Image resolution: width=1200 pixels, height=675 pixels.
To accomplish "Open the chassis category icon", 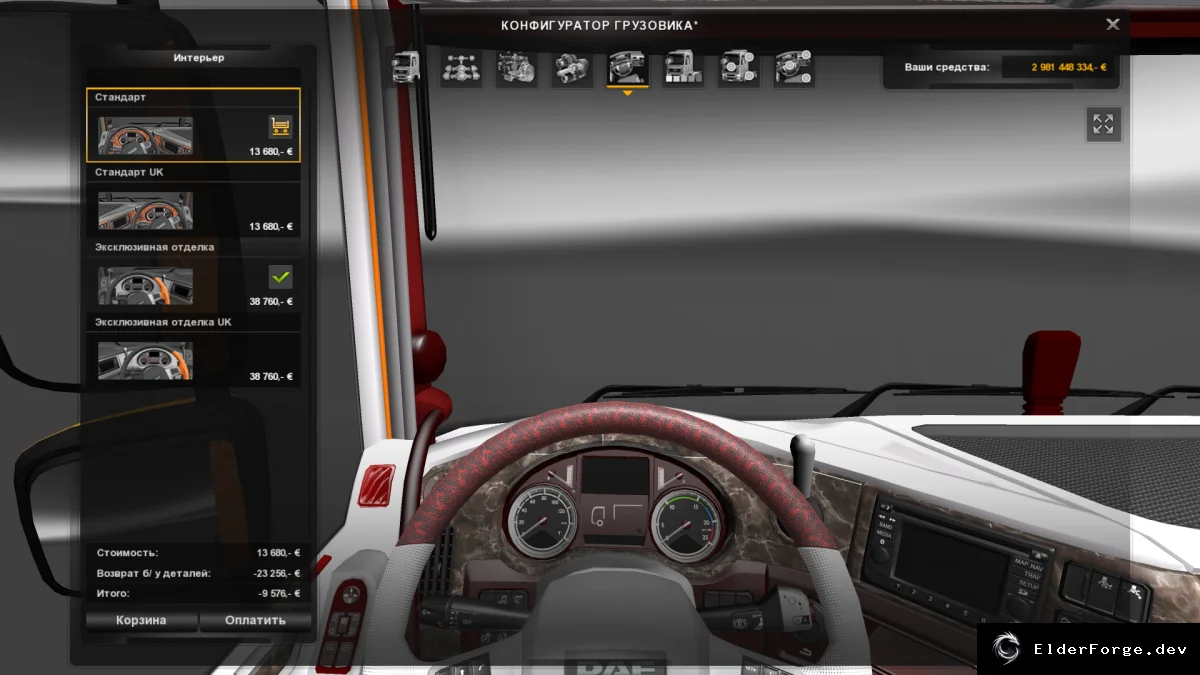I will 462,68.
